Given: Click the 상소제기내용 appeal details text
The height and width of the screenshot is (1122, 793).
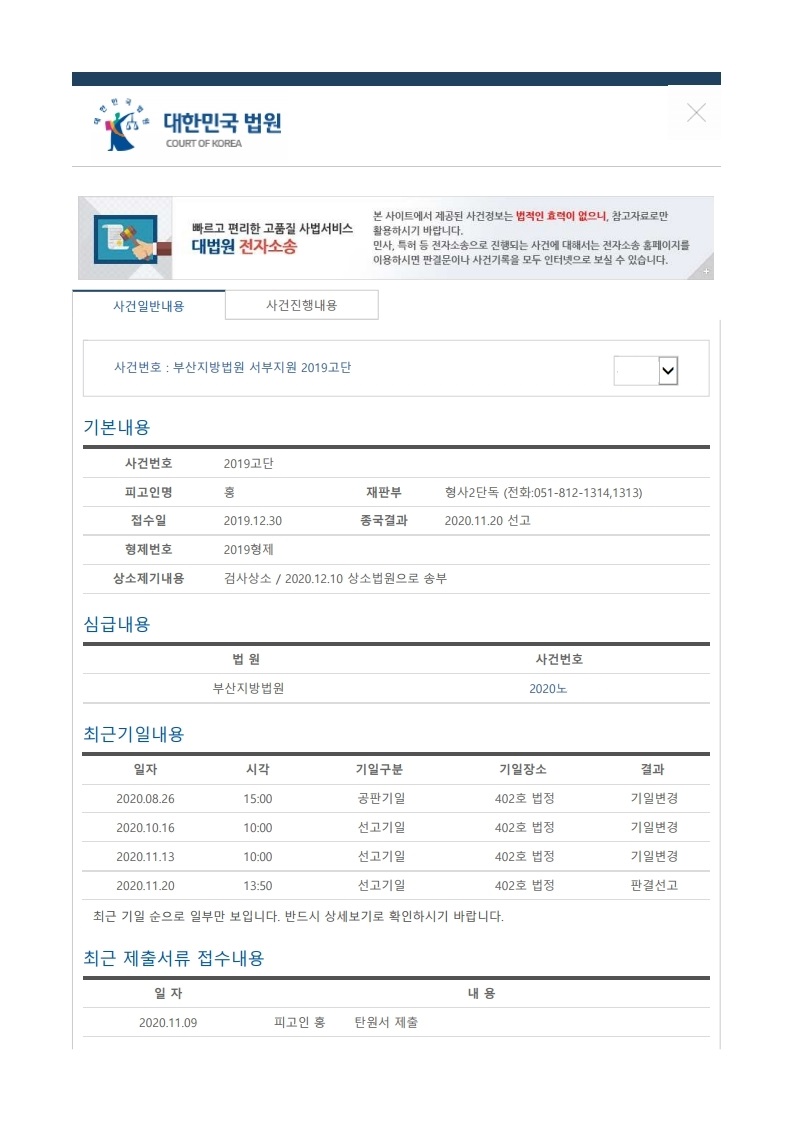Looking at the screenshot, I should point(335,578).
